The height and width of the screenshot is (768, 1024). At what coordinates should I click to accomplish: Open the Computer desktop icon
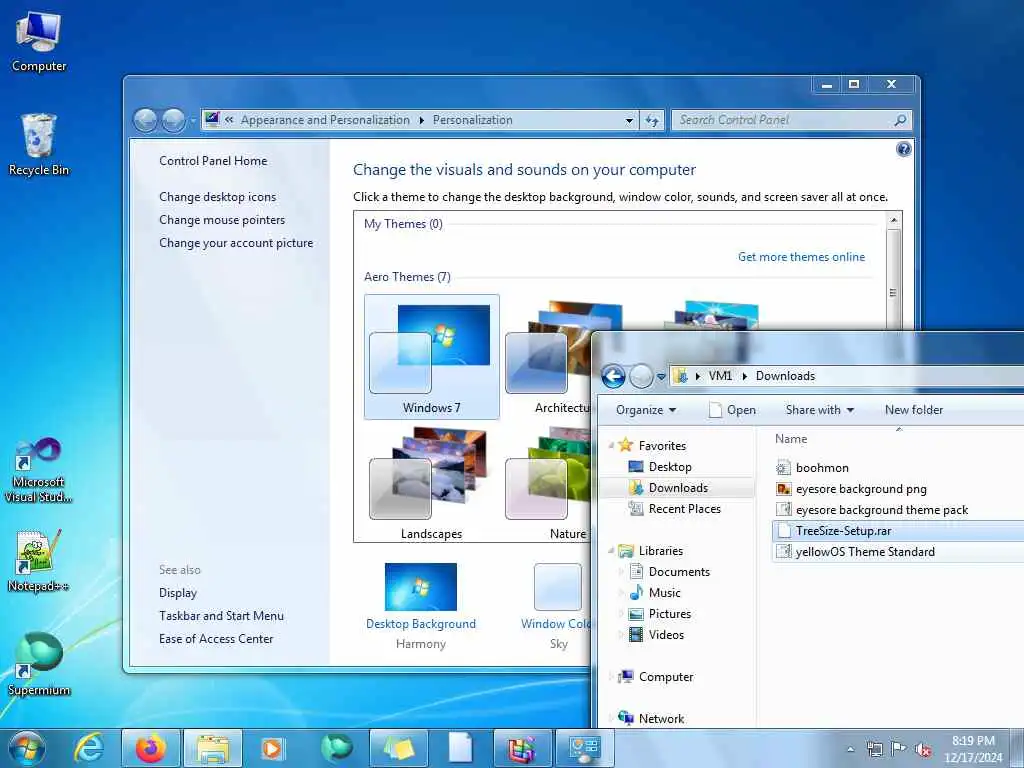click(39, 41)
